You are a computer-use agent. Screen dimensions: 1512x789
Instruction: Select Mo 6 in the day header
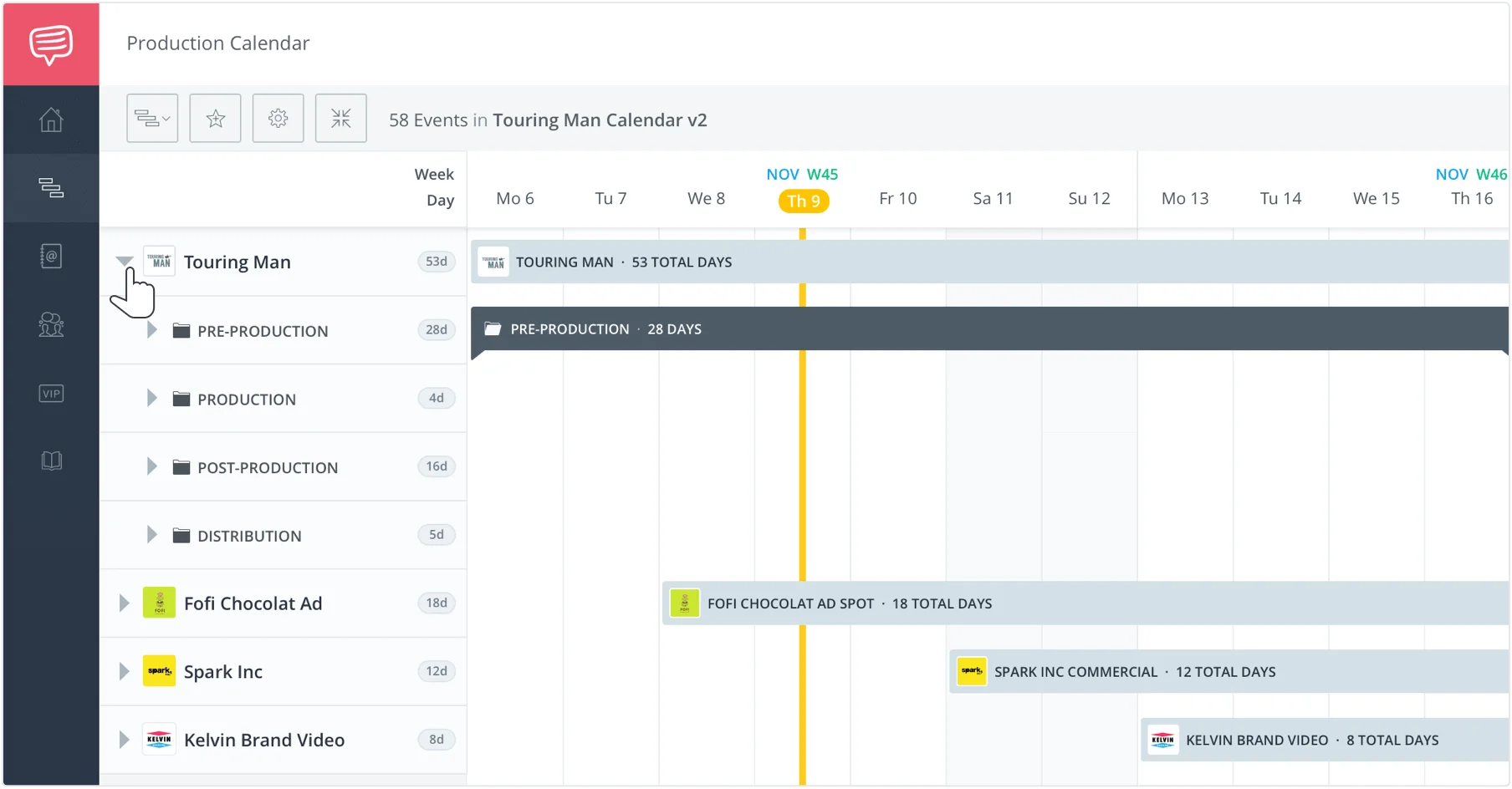coord(515,199)
